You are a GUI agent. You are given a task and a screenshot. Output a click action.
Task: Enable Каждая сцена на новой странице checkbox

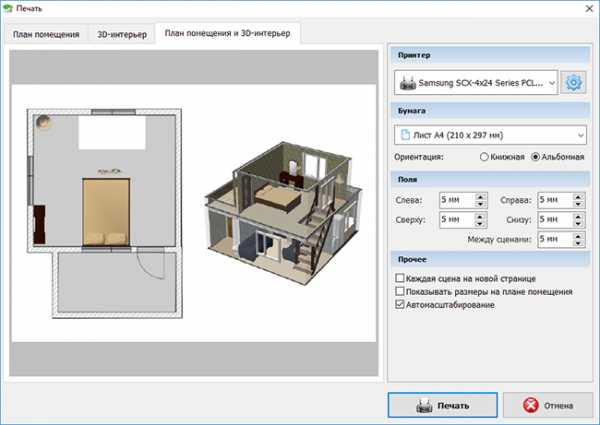tap(401, 278)
